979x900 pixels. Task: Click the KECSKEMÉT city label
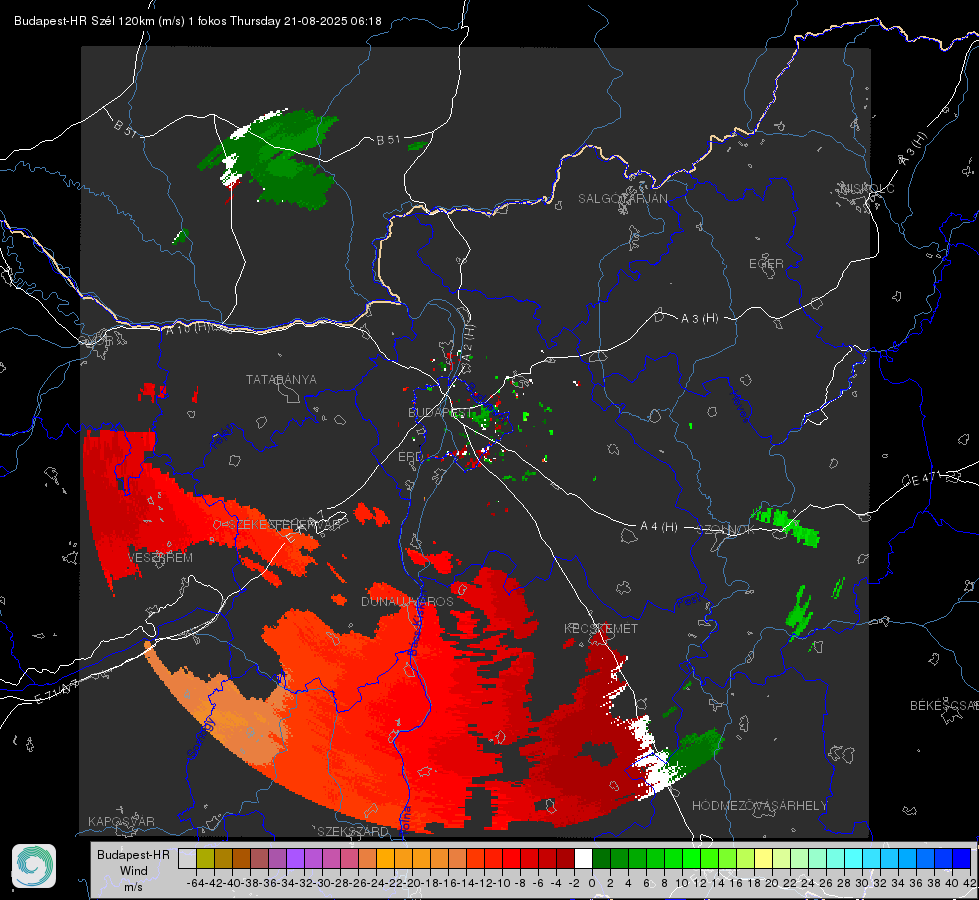(601, 629)
